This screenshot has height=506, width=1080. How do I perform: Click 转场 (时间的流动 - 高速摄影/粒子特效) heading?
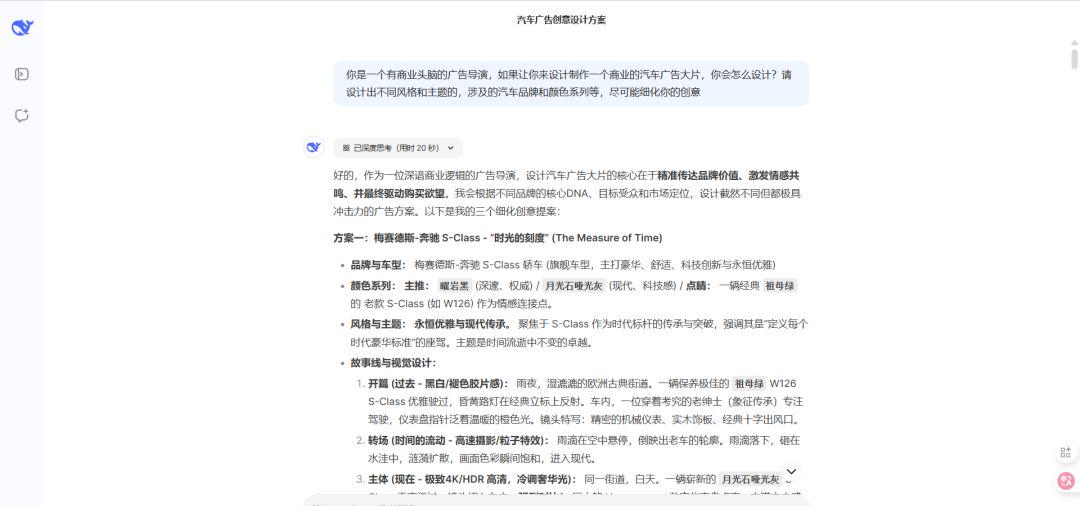click(x=458, y=440)
